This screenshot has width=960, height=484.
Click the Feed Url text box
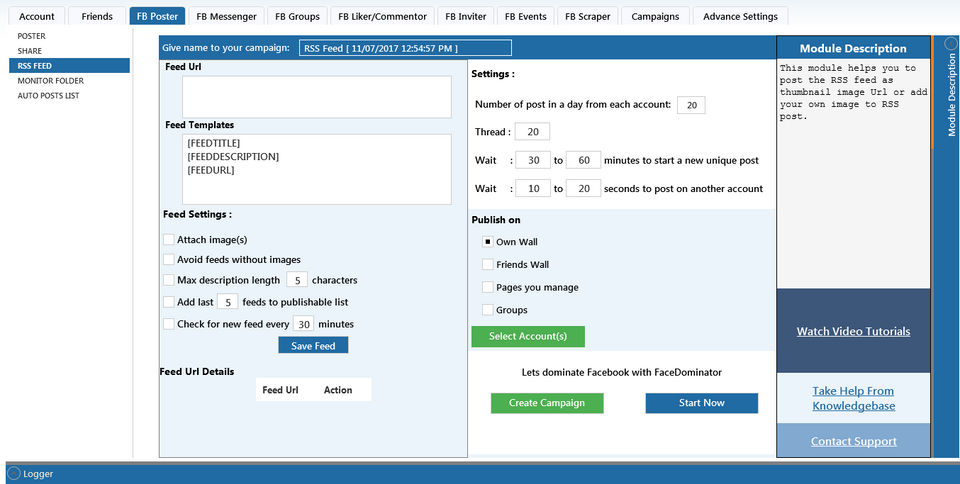(317, 97)
